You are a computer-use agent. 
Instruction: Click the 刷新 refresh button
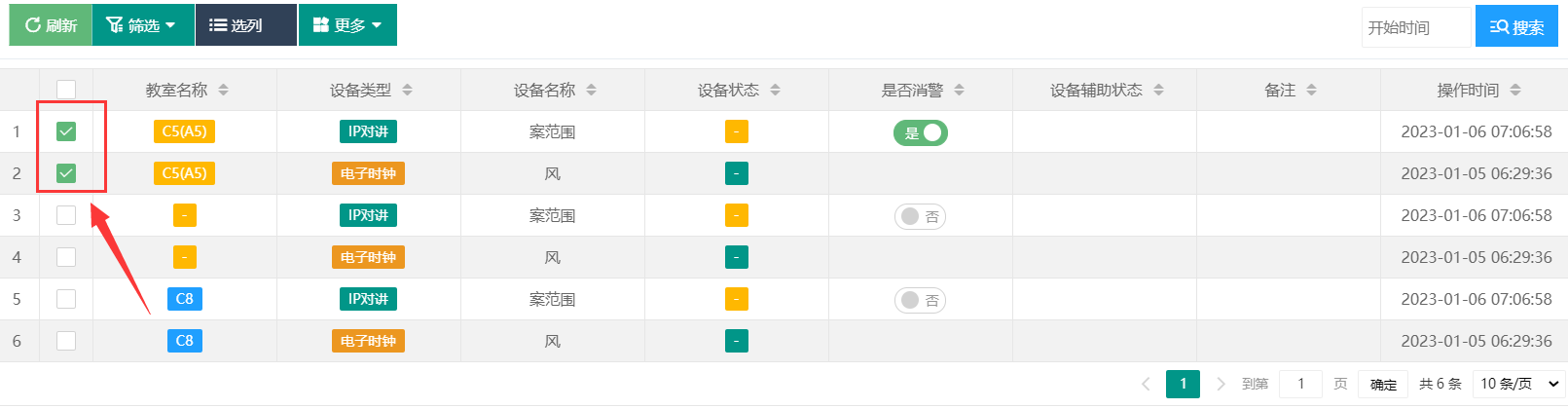click(51, 25)
